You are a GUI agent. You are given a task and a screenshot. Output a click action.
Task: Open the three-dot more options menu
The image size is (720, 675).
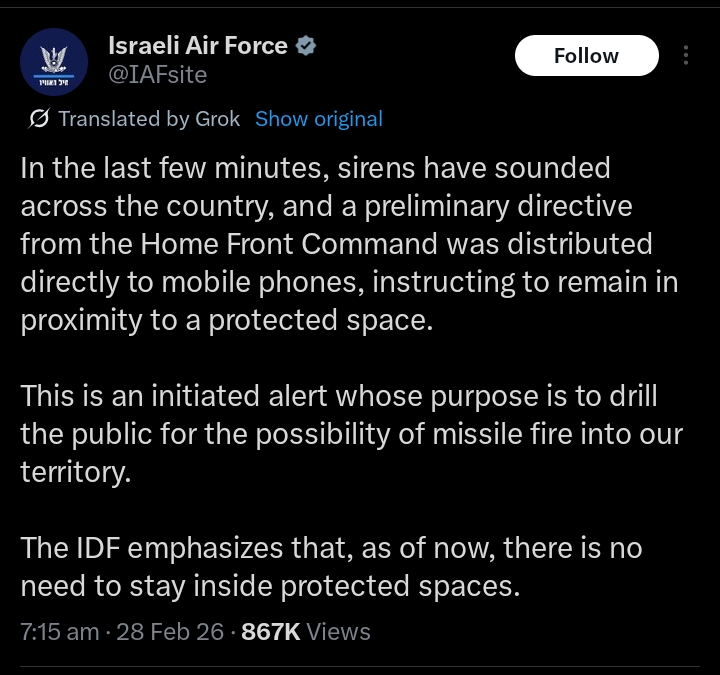[686, 56]
